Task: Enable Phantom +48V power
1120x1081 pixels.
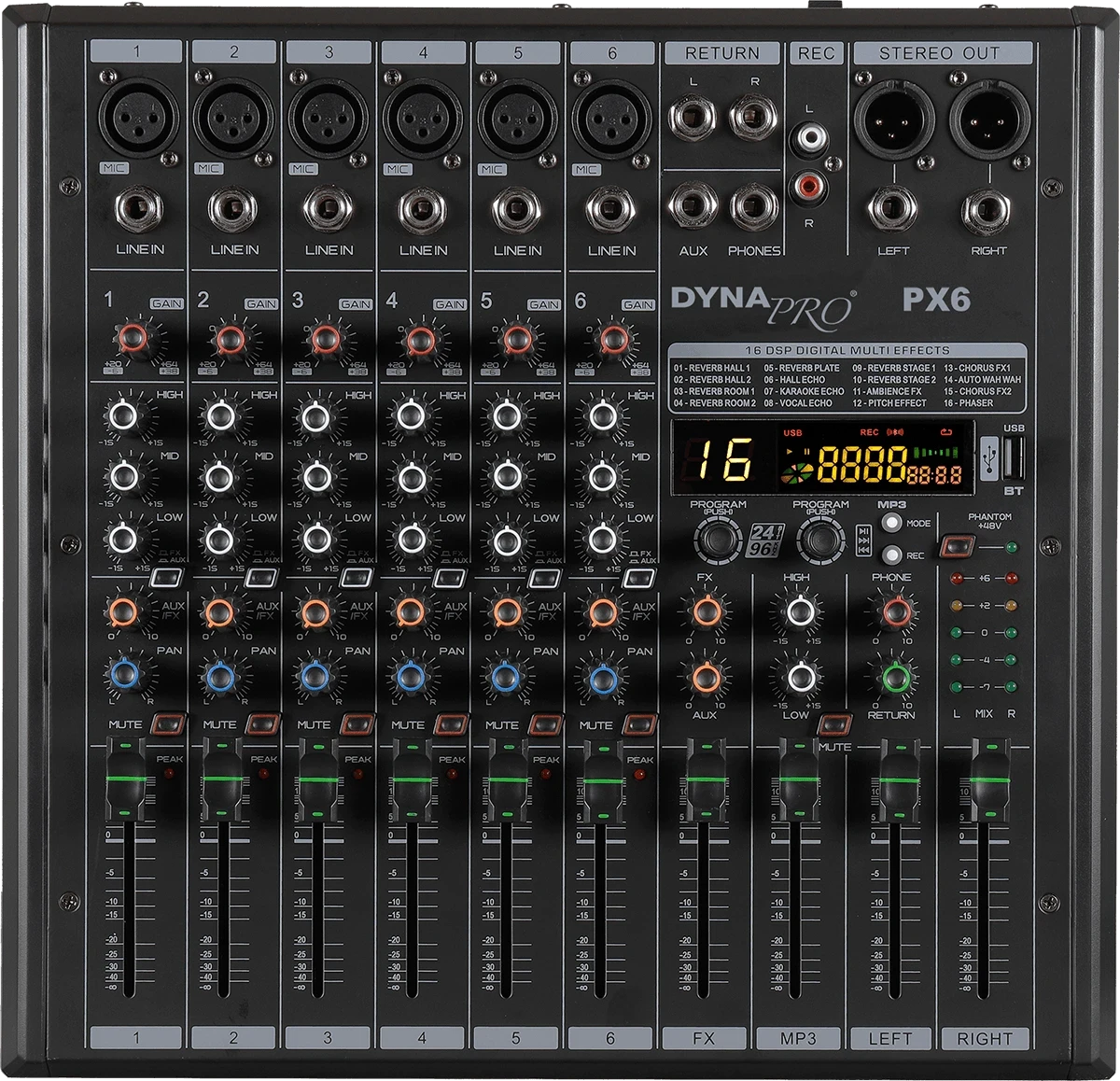Action: 959,545
